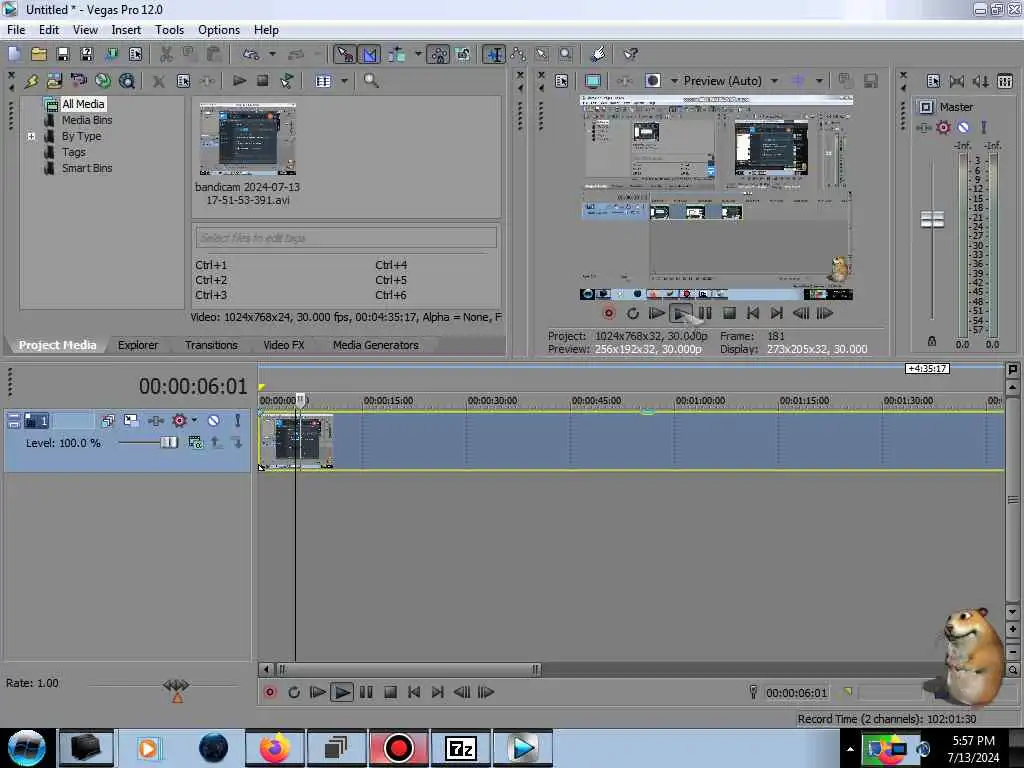Open the Options menu
1024x768 pixels.
click(x=219, y=30)
